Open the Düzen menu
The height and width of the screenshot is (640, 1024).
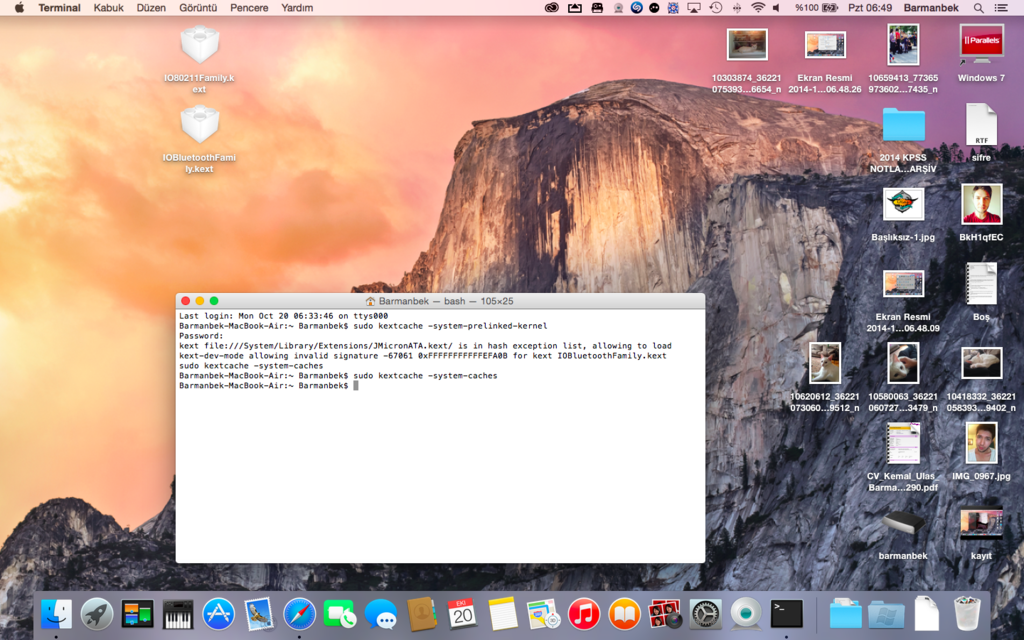point(151,8)
